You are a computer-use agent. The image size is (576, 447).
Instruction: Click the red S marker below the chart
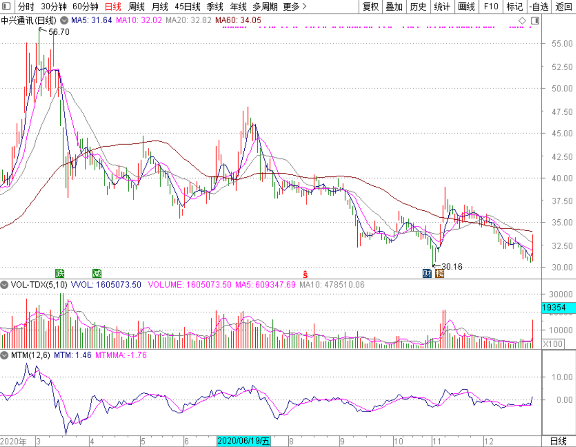(305, 274)
